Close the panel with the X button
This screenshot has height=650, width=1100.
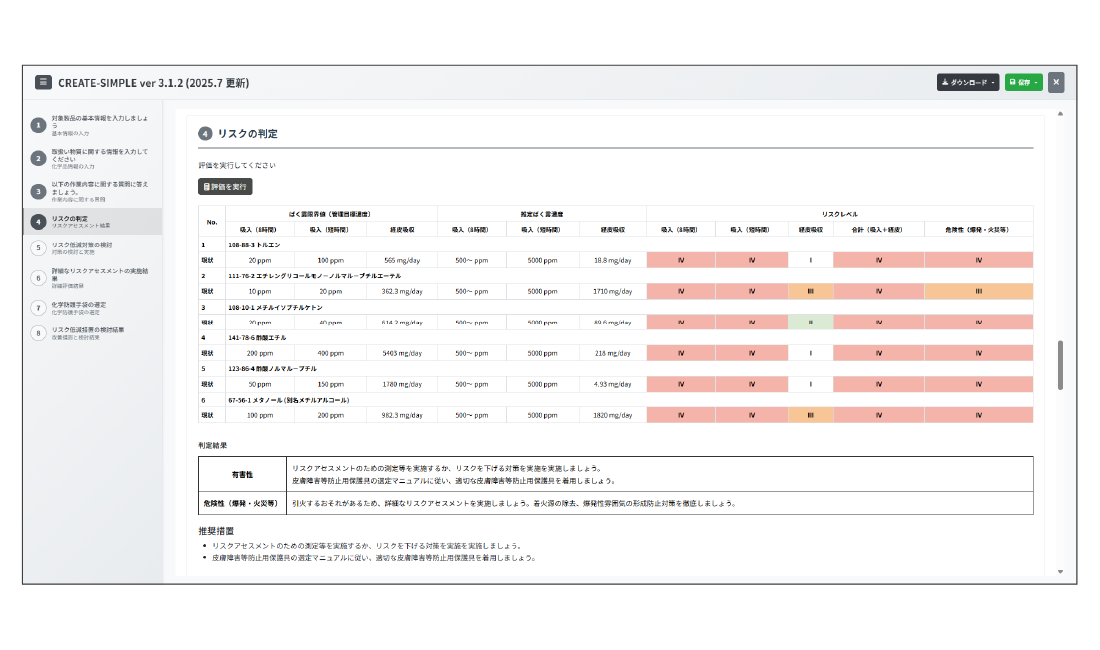[x=1056, y=82]
